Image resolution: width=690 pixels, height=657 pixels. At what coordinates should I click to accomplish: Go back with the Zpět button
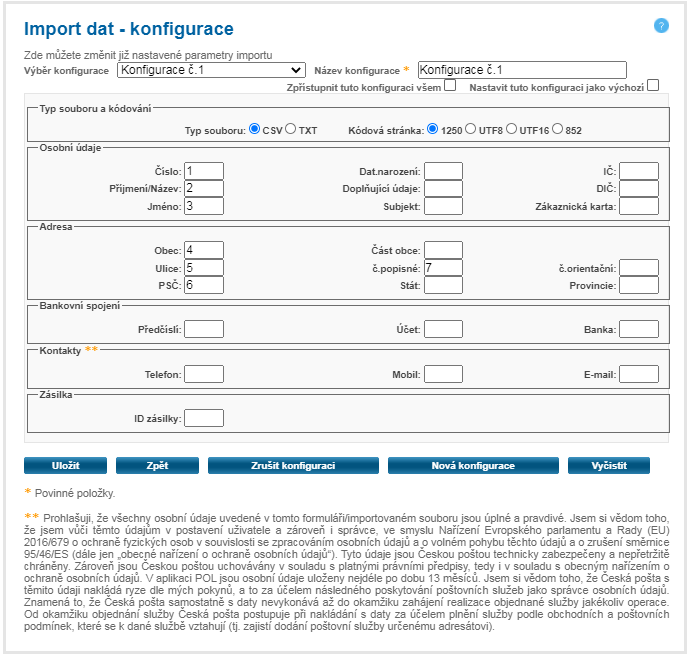156,466
